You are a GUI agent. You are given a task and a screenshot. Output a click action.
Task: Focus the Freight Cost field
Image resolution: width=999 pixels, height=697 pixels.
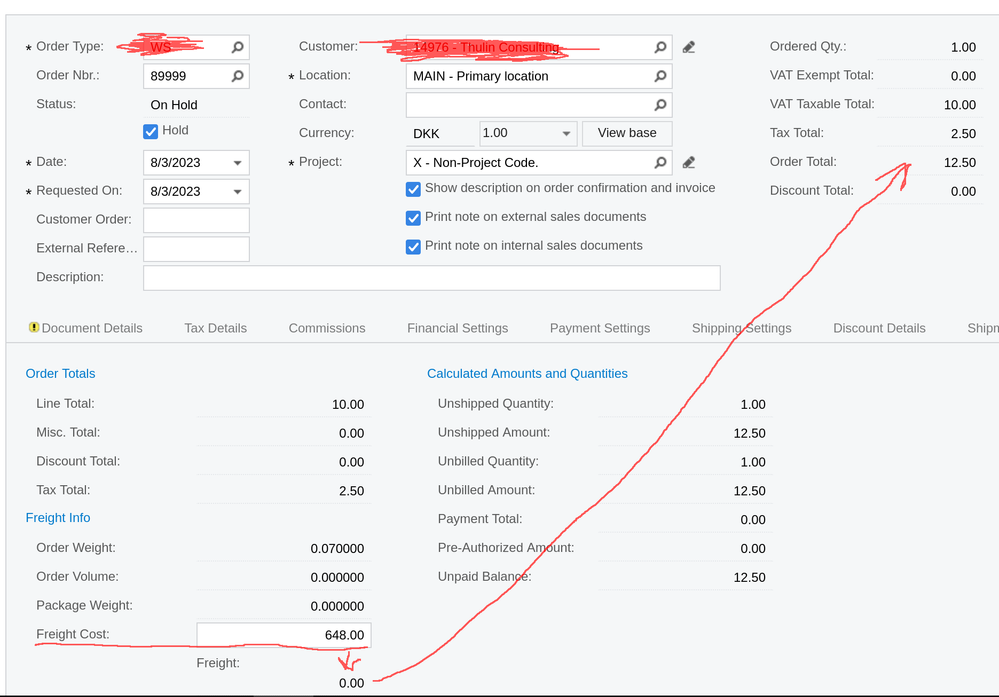pyautogui.click(x=284, y=635)
